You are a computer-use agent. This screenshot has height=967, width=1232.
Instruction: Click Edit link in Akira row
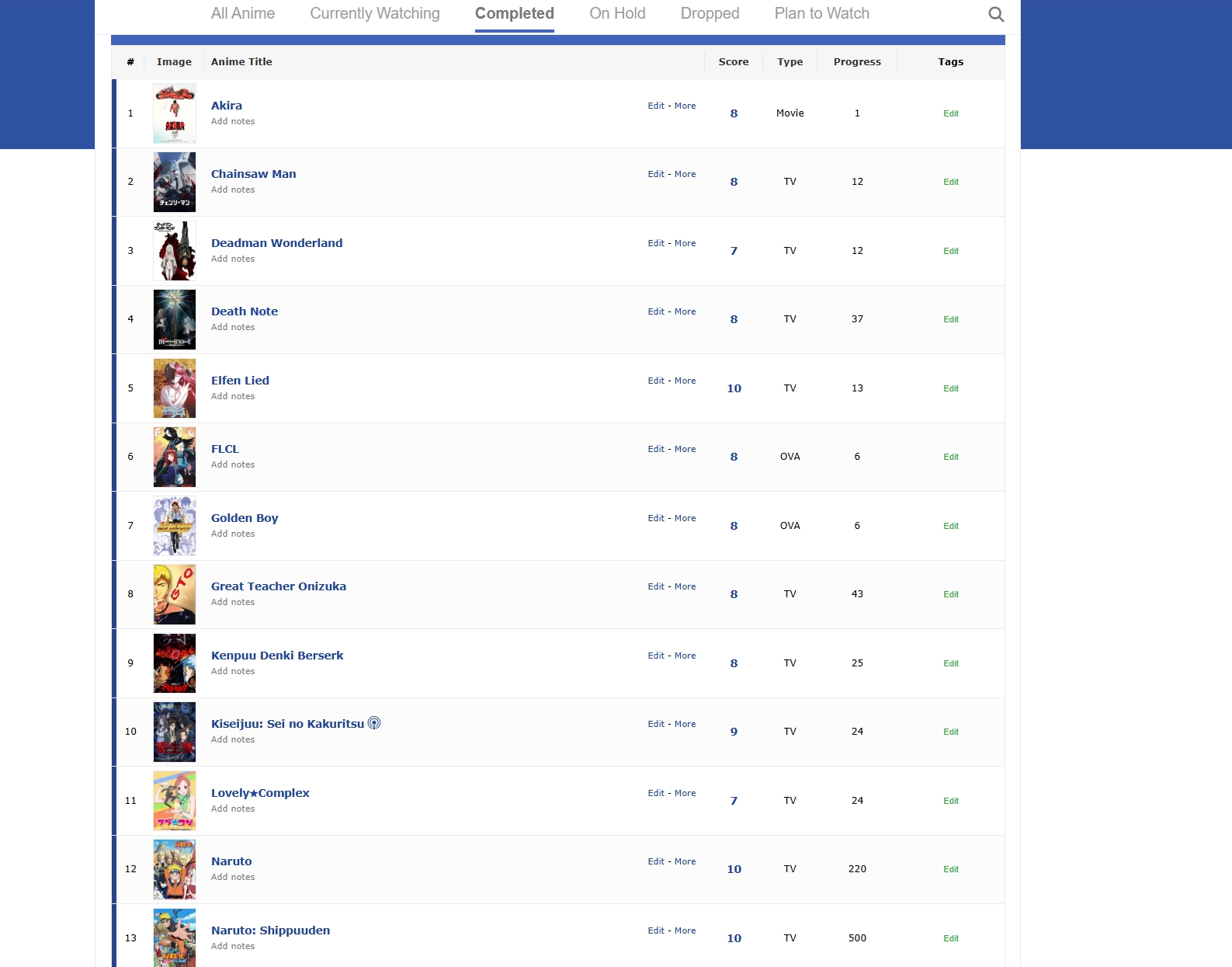(656, 106)
